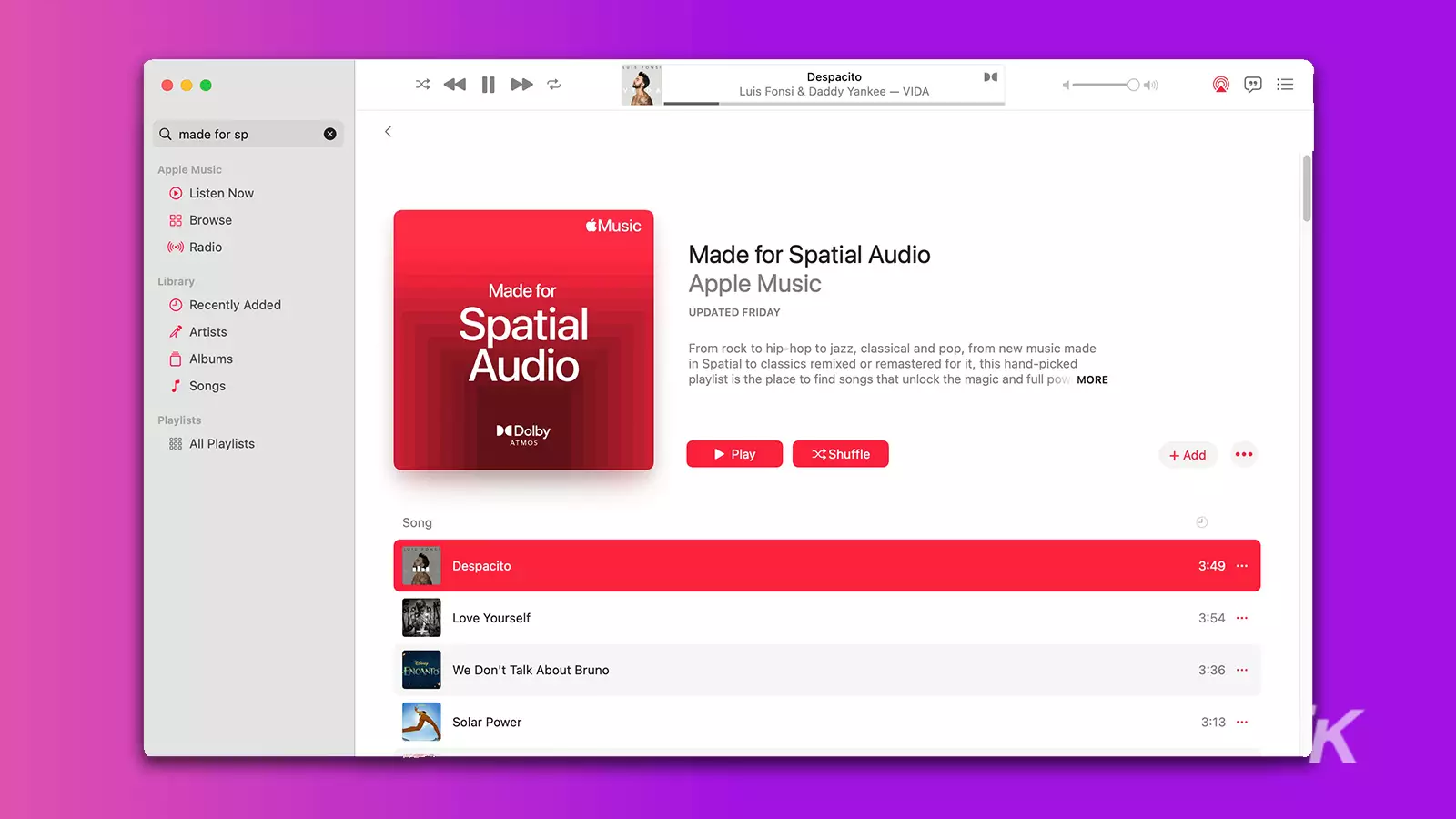Show the lyrics panel

click(1253, 85)
